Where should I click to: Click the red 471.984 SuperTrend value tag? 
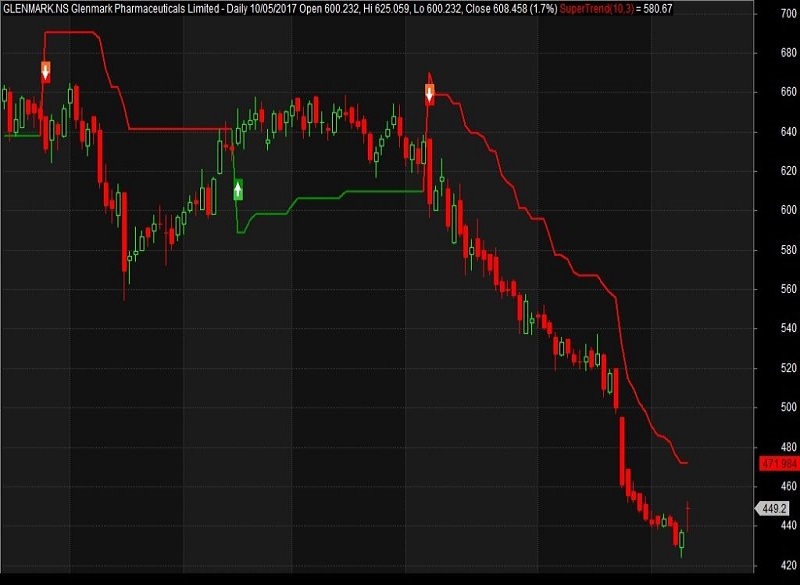779,463
